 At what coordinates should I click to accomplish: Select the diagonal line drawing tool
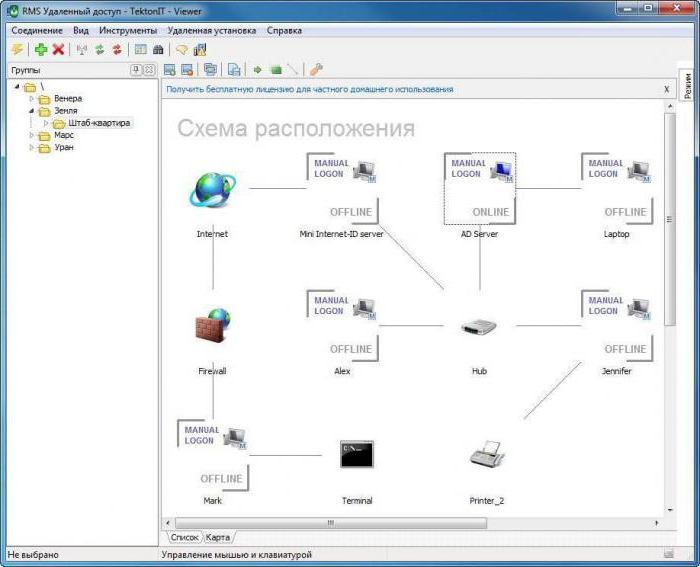[x=293, y=70]
